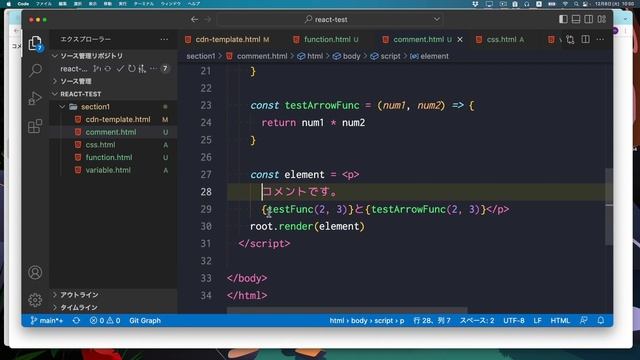The width and height of the screenshot is (640, 360).
Task: Split the editor to the right
Action: coord(585,39)
